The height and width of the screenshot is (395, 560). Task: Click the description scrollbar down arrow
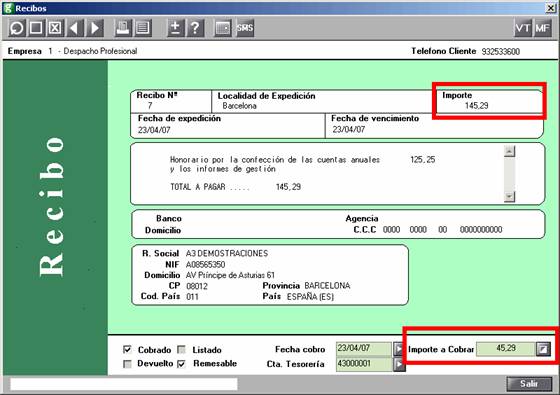510,196
